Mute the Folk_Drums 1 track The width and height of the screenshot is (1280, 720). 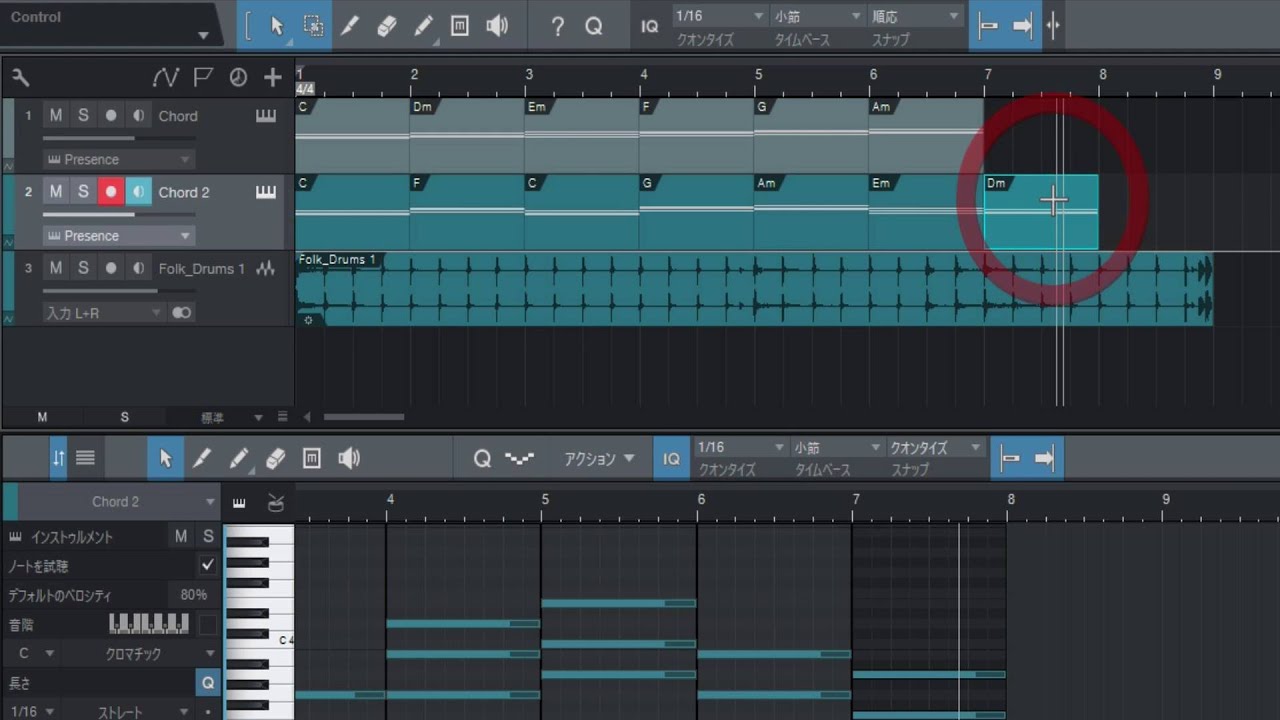click(56, 268)
